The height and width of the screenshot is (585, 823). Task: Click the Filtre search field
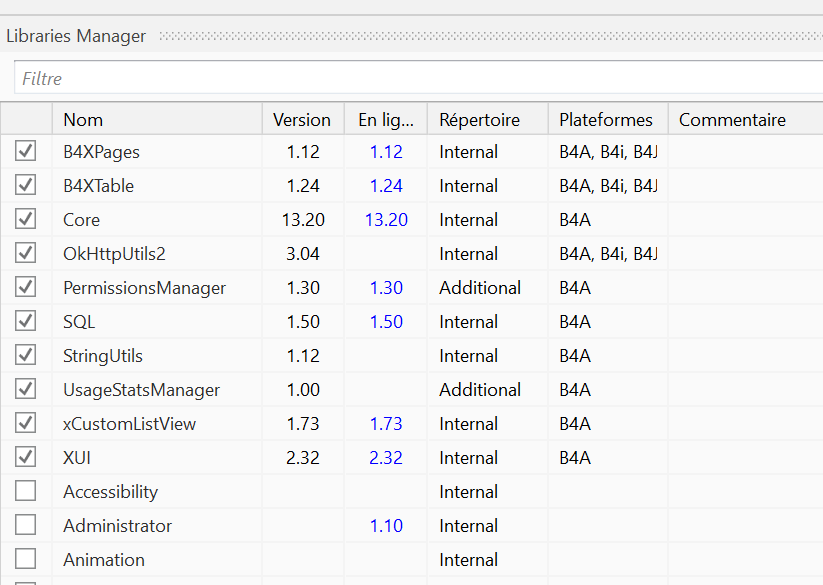point(418,78)
